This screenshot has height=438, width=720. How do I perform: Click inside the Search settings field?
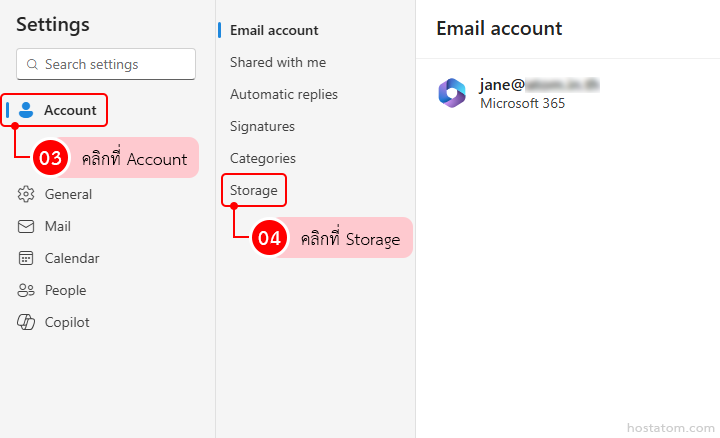[x=106, y=64]
